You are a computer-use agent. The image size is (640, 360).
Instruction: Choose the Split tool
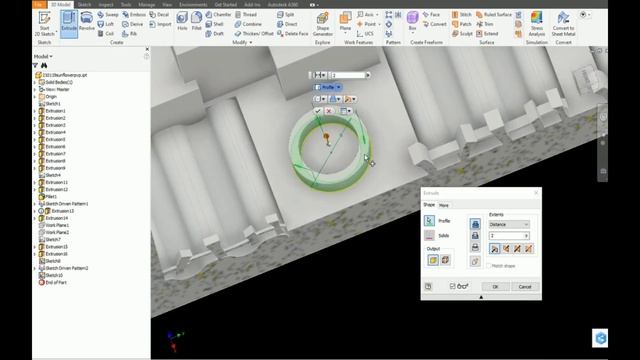click(x=285, y=14)
